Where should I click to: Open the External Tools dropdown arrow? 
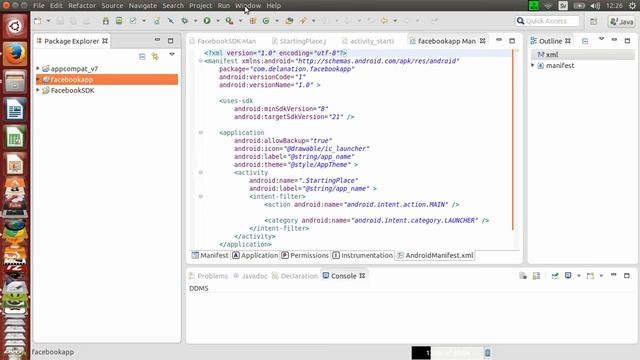pyautogui.click(x=240, y=21)
